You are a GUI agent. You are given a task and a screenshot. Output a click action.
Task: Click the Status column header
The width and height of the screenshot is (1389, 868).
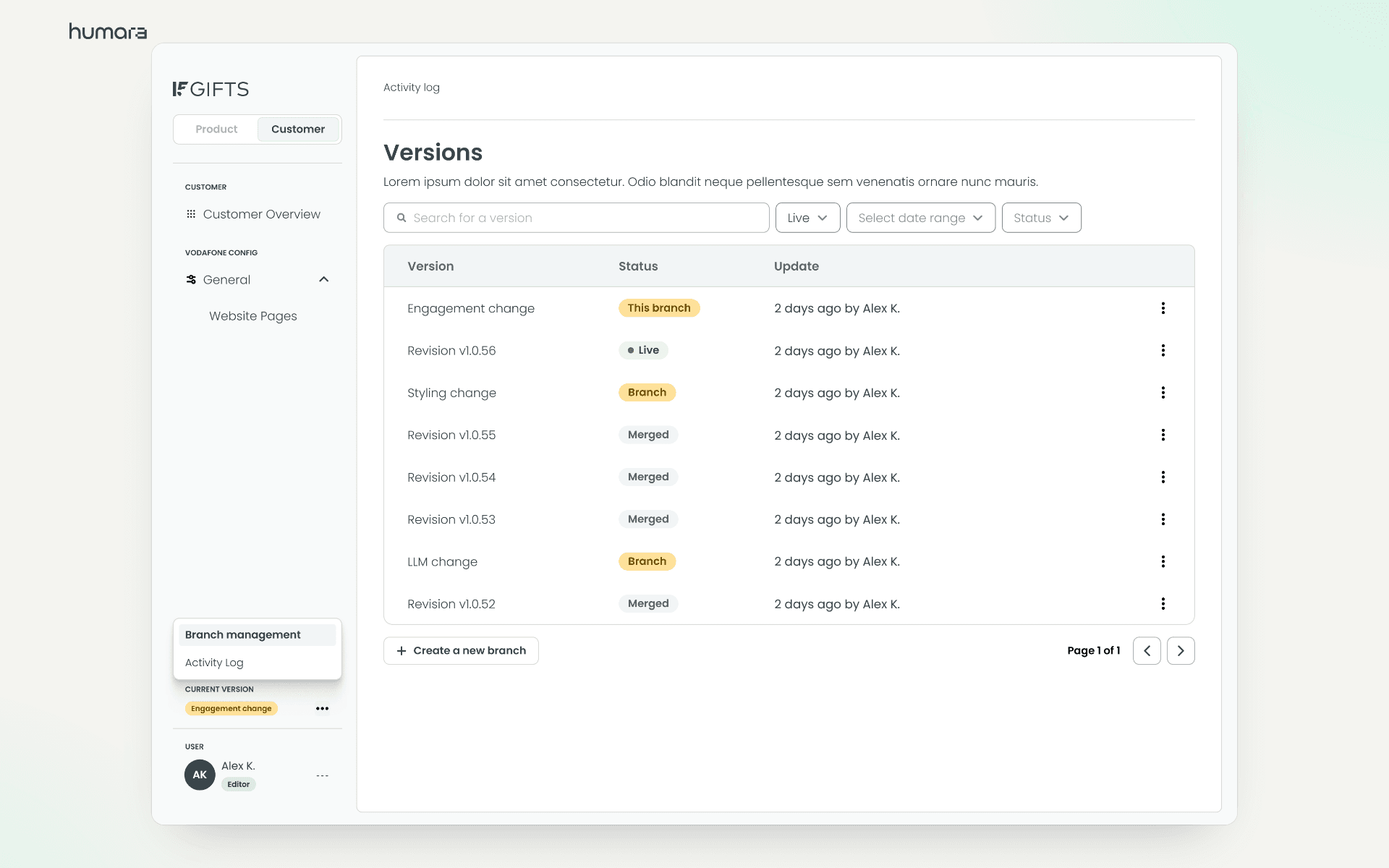pos(638,266)
